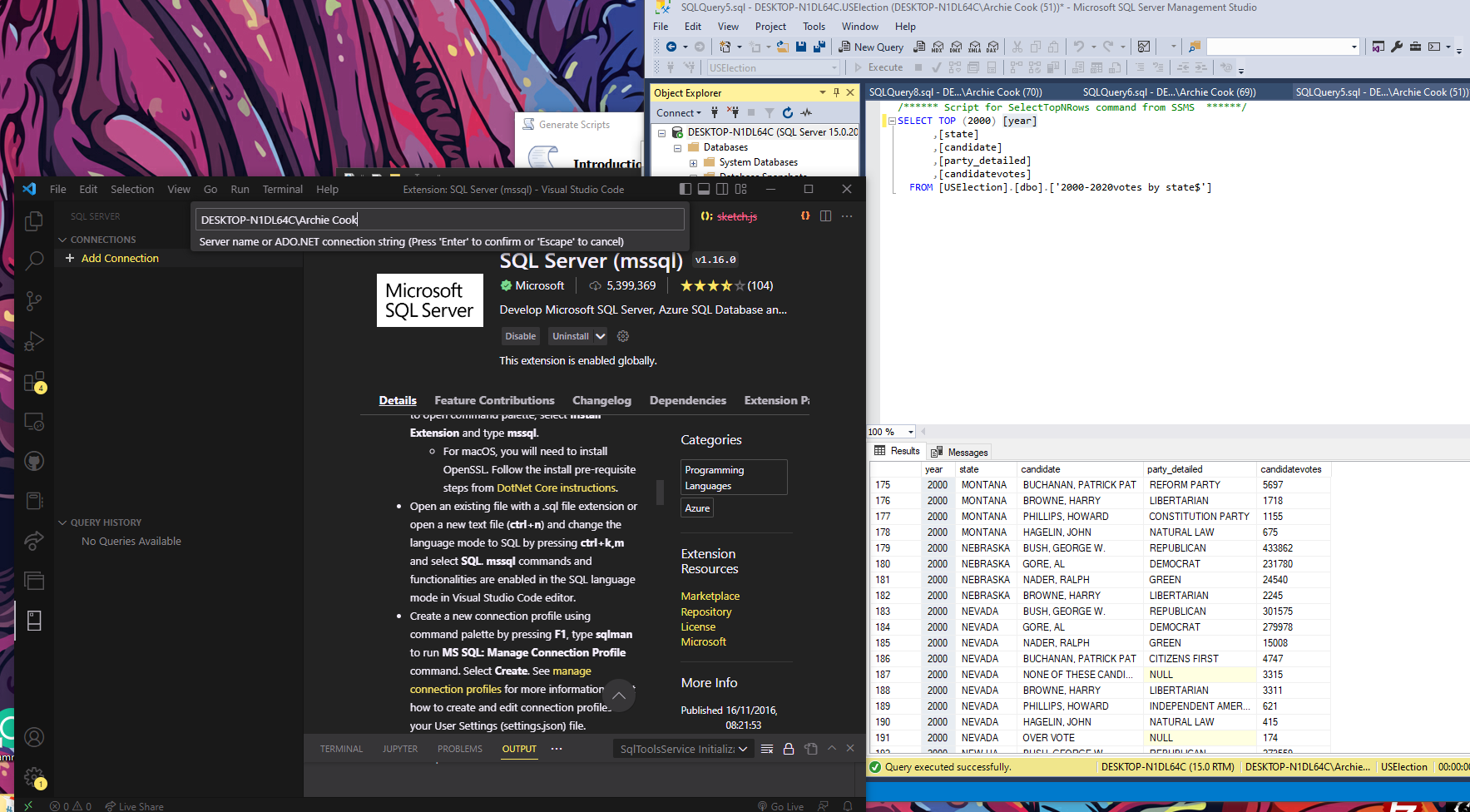Open the Extensions view in VS Code sidebar
Image resolution: width=1470 pixels, height=812 pixels.
coord(33,381)
